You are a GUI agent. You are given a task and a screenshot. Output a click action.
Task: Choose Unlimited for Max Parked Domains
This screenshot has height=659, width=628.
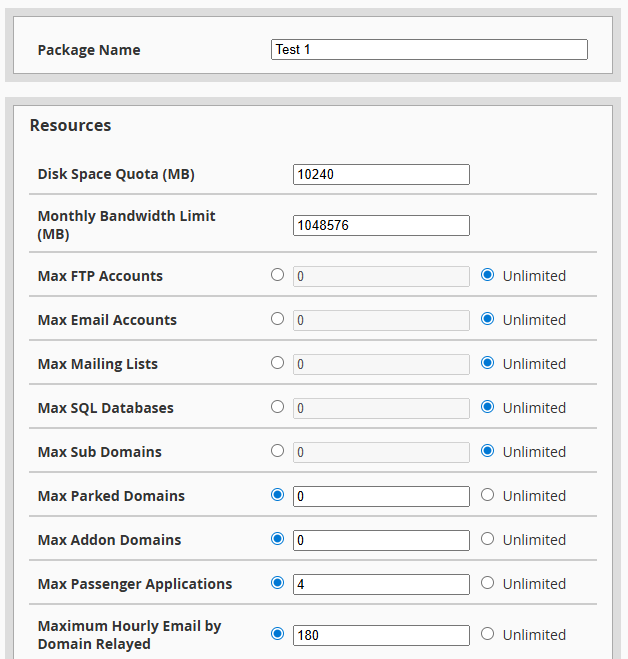[487, 495]
